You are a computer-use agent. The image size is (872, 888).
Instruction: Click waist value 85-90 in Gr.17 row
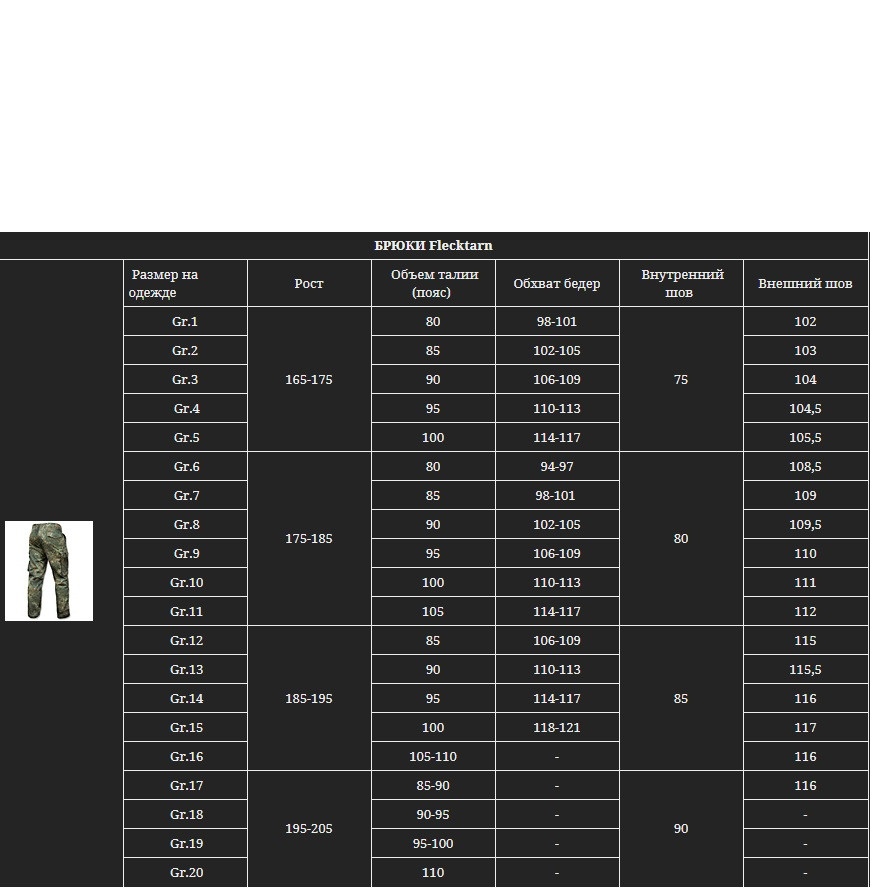point(433,785)
